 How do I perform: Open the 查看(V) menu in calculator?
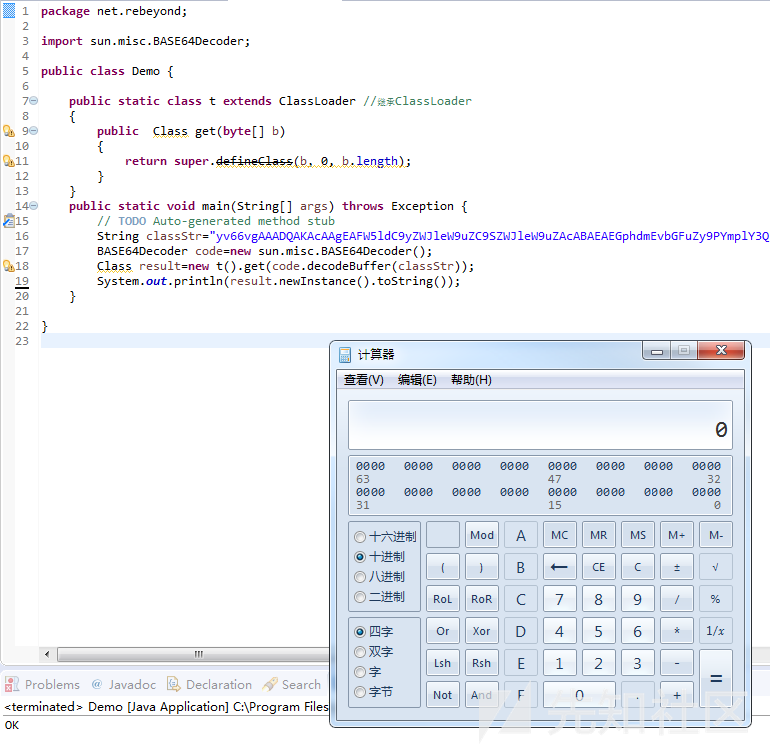pyautogui.click(x=363, y=380)
